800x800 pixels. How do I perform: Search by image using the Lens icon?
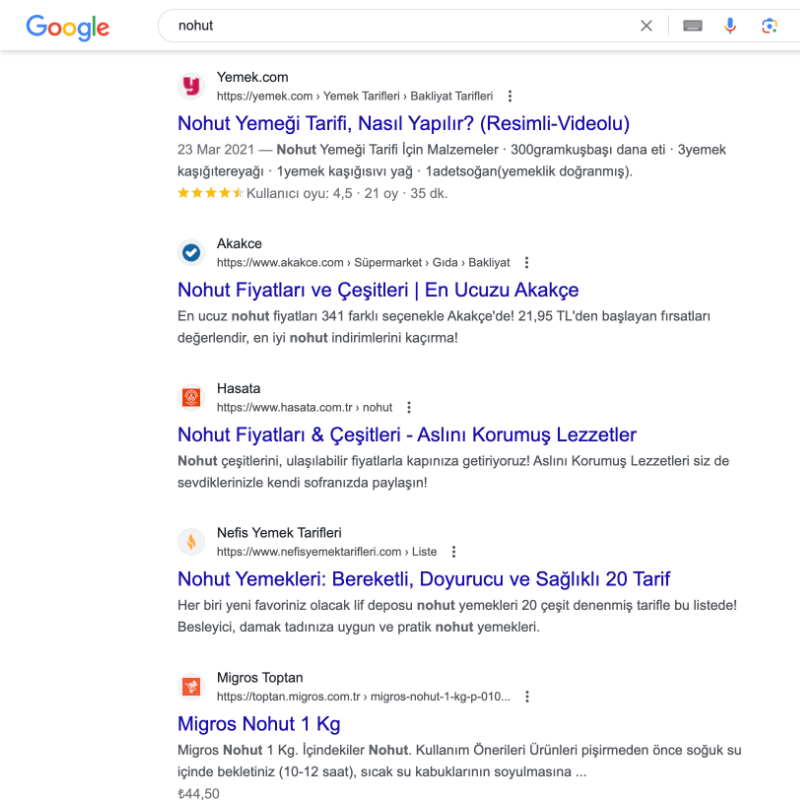tap(769, 26)
